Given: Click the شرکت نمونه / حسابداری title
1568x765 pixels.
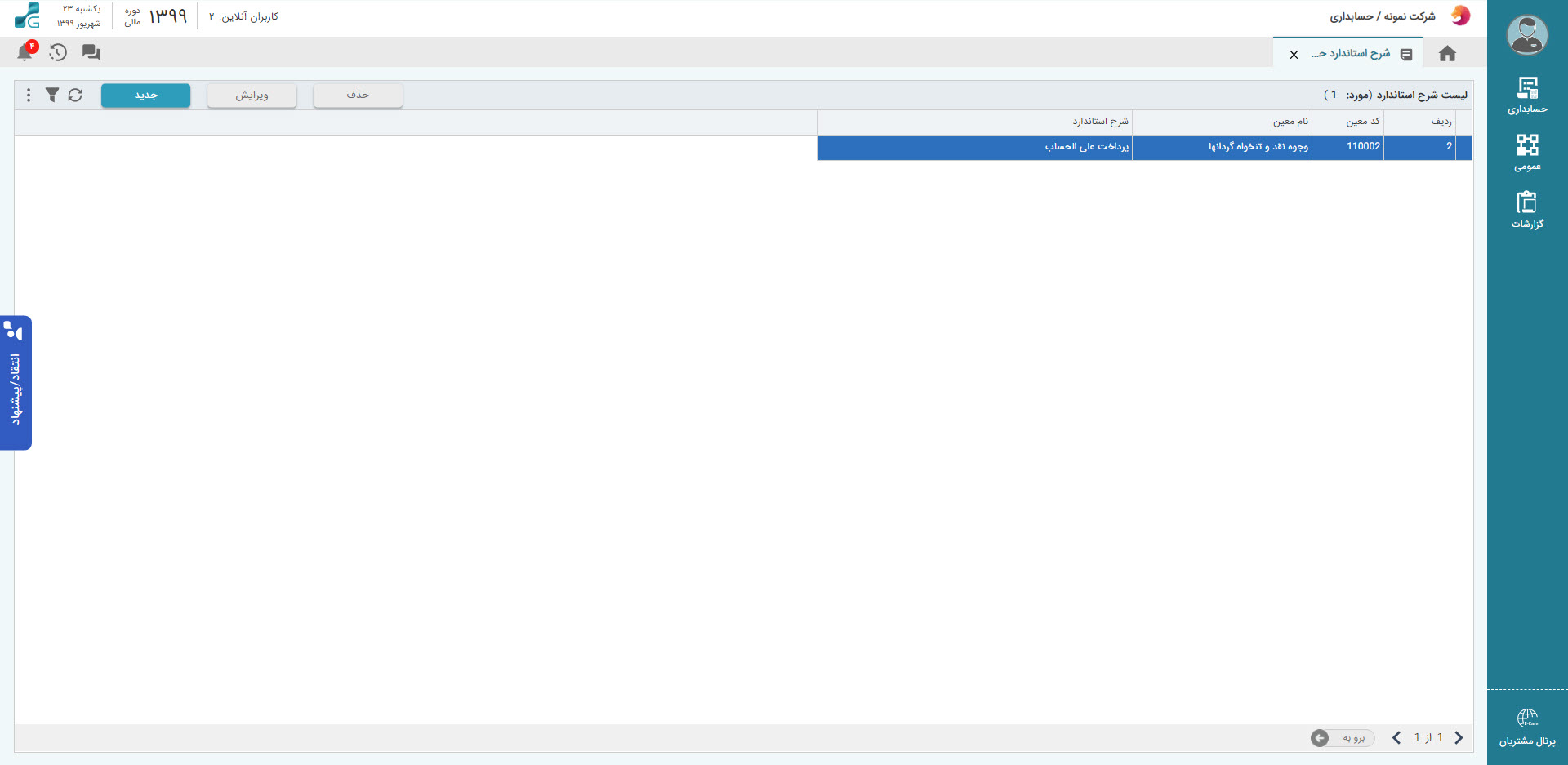Looking at the screenshot, I should pyautogui.click(x=1382, y=16).
